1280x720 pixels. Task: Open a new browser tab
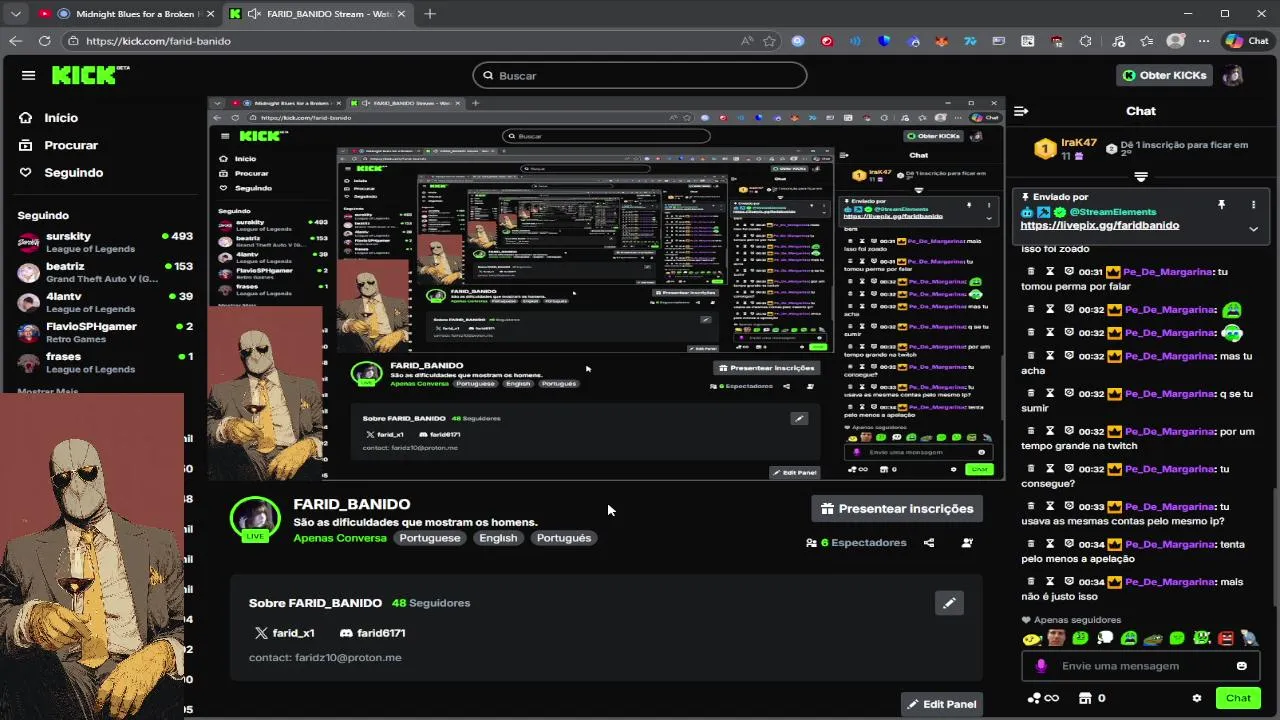coord(430,14)
